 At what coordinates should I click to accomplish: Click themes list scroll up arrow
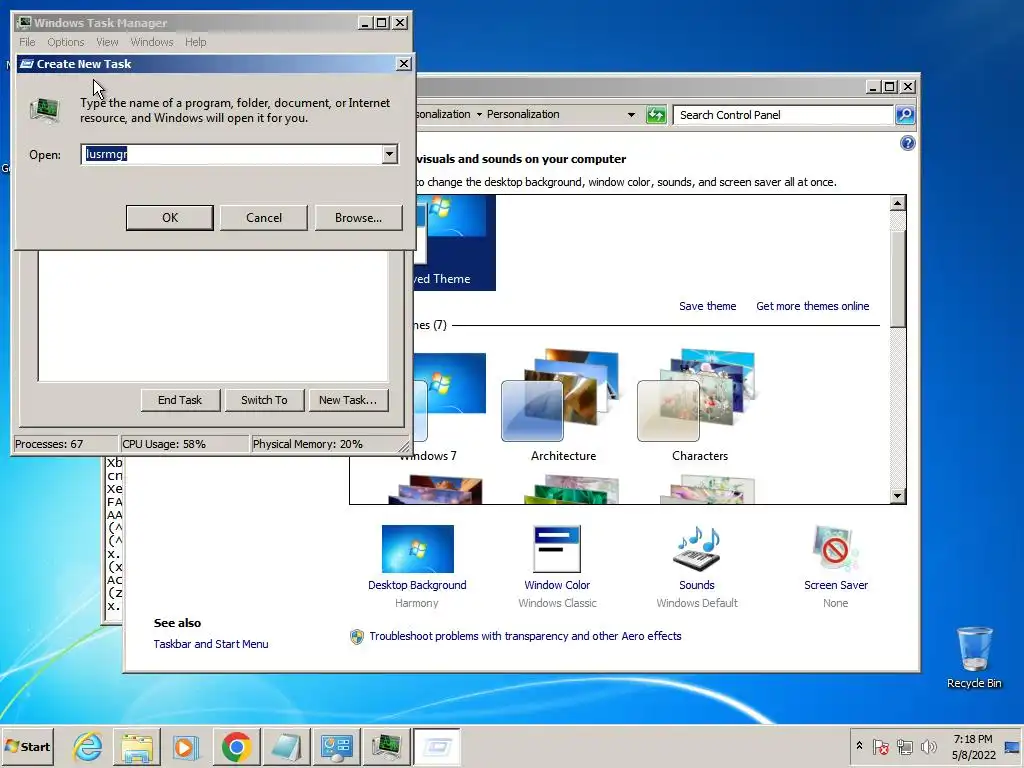897,203
